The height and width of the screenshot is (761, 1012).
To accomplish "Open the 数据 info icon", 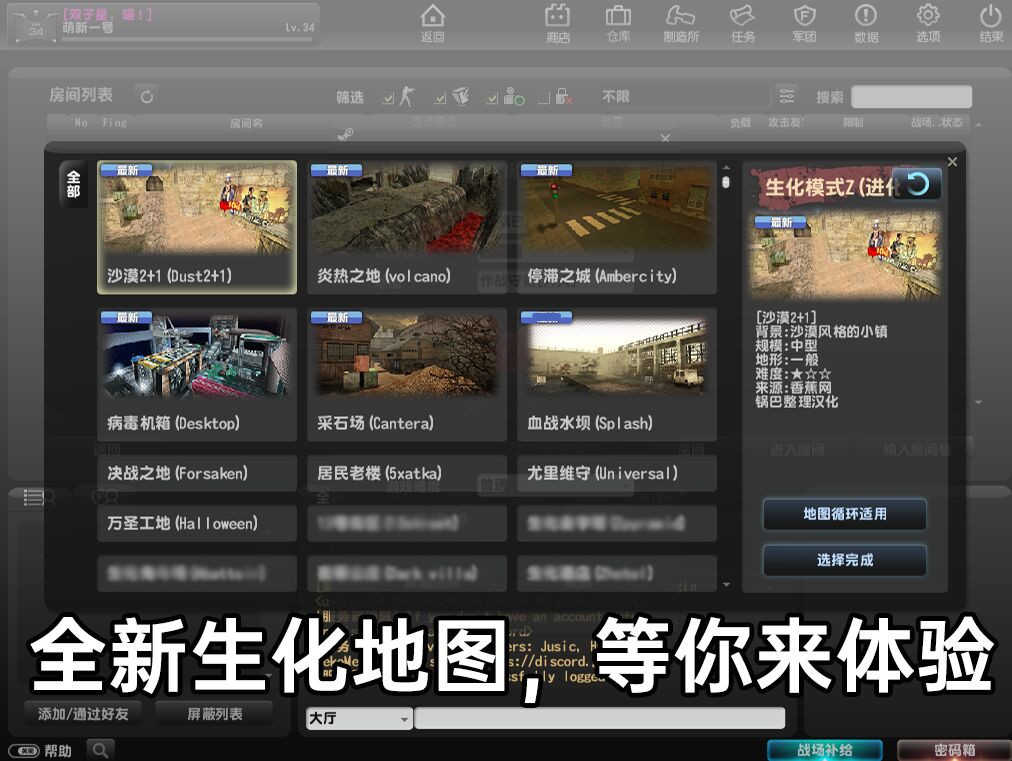I will [866, 23].
